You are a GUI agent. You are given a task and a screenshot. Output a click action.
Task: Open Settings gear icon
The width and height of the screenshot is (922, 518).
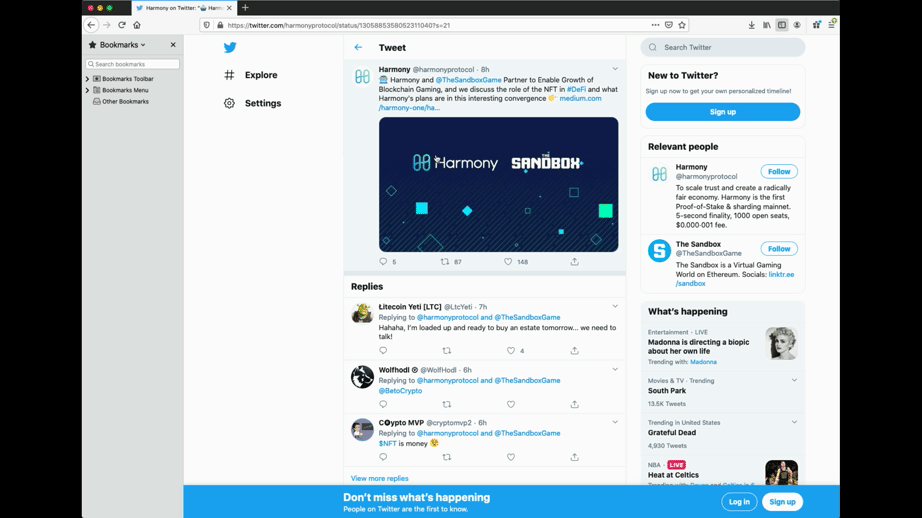[229, 103]
